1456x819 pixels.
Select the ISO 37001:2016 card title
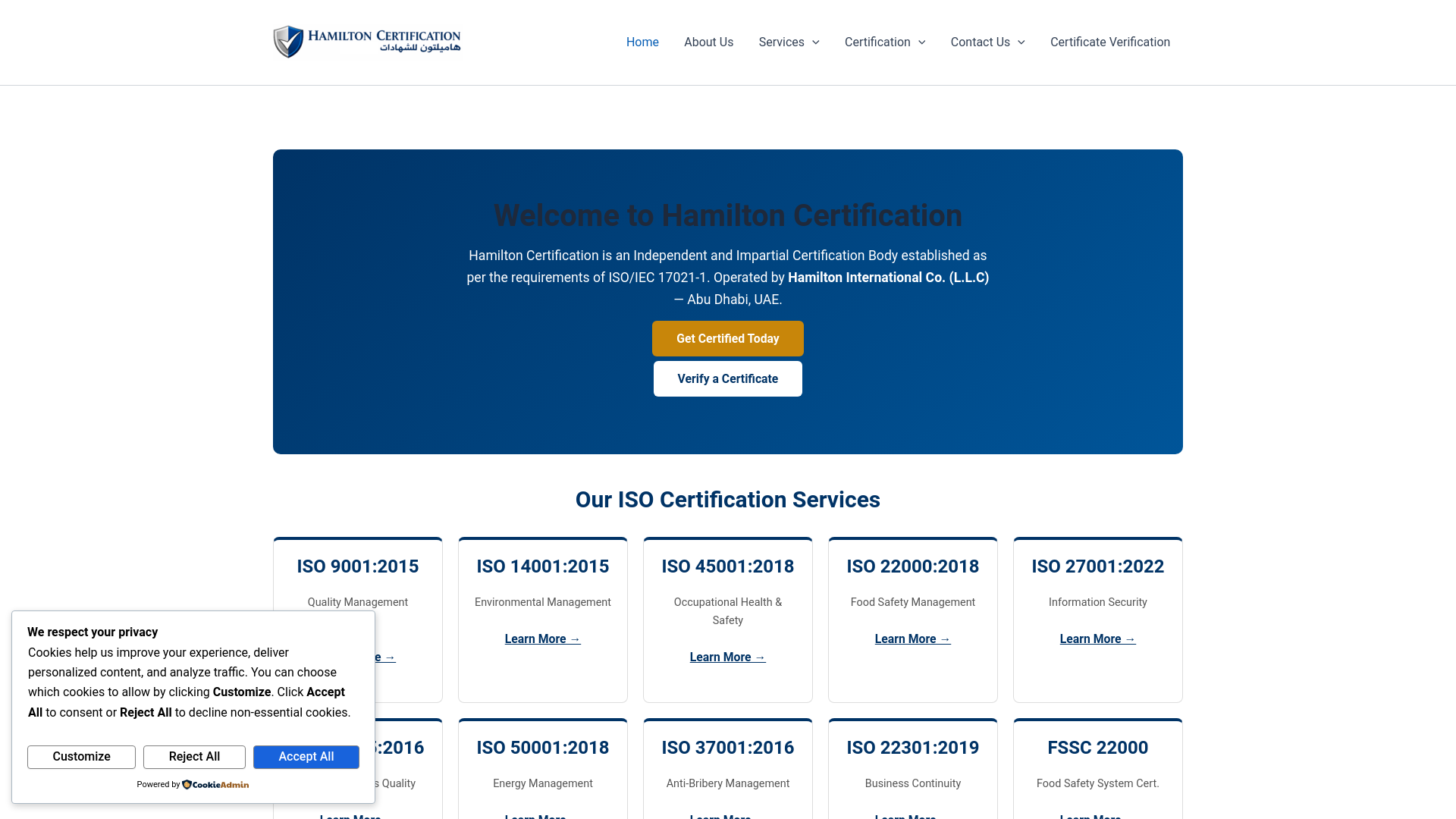728,748
